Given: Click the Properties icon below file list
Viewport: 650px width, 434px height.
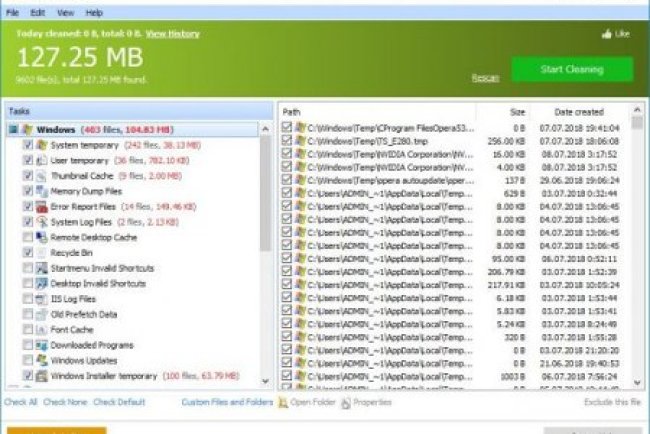Looking at the screenshot, I should coord(346,402).
